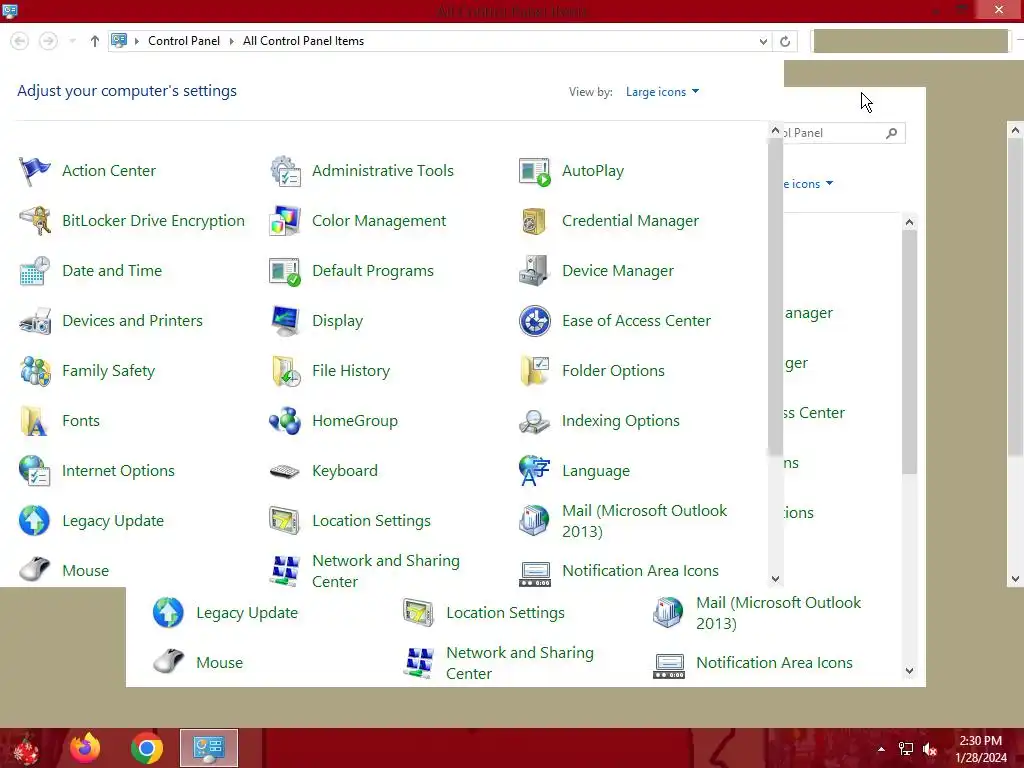Viewport: 1024px width, 768px height.
Task: Open the Language globe icon
Action: coord(535,471)
